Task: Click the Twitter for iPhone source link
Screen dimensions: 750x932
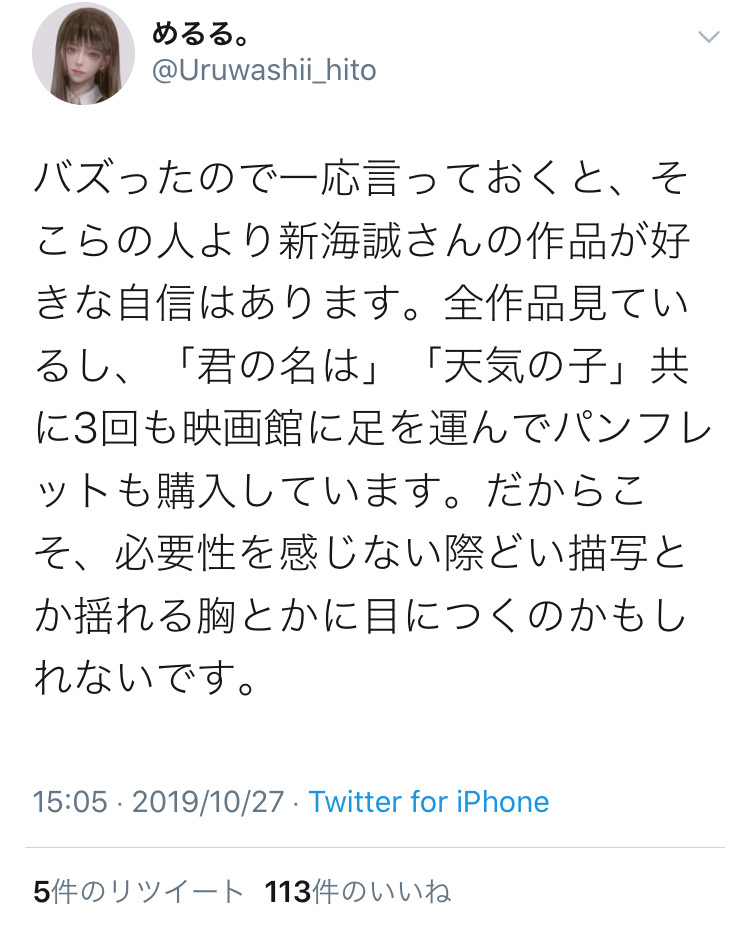Action: [x=428, y=802]
